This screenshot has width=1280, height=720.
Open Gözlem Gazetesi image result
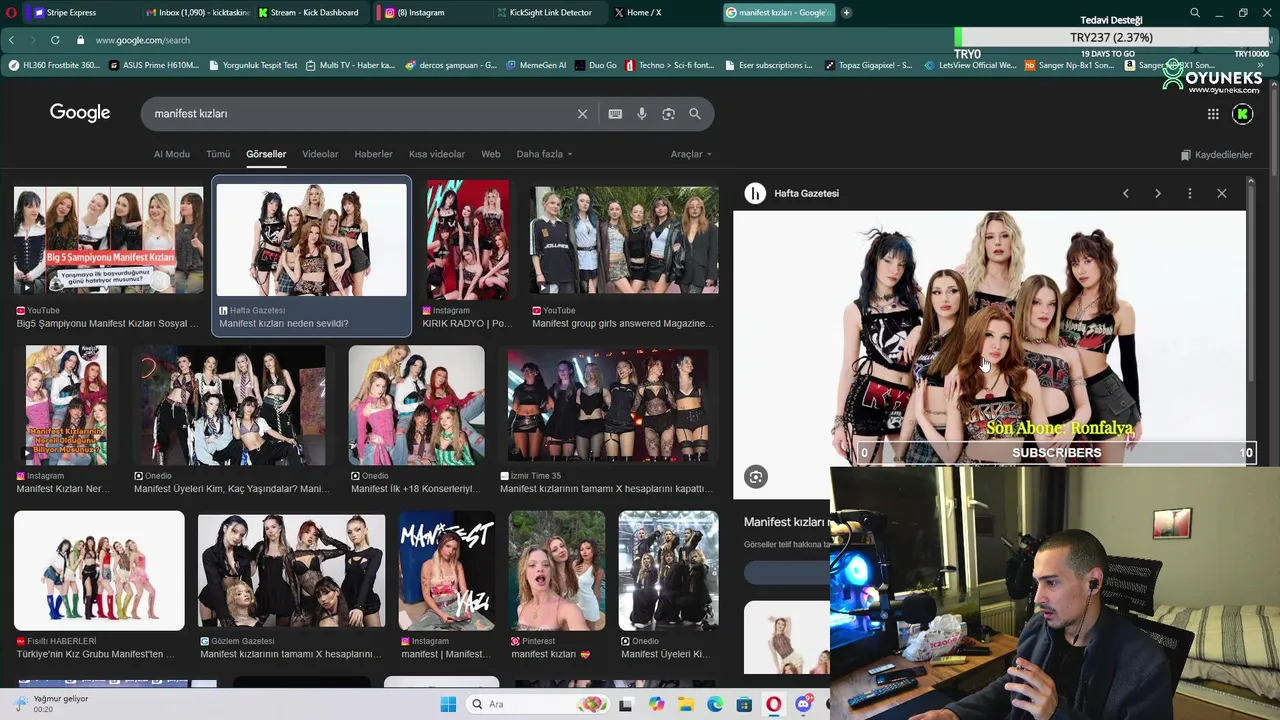291,571
